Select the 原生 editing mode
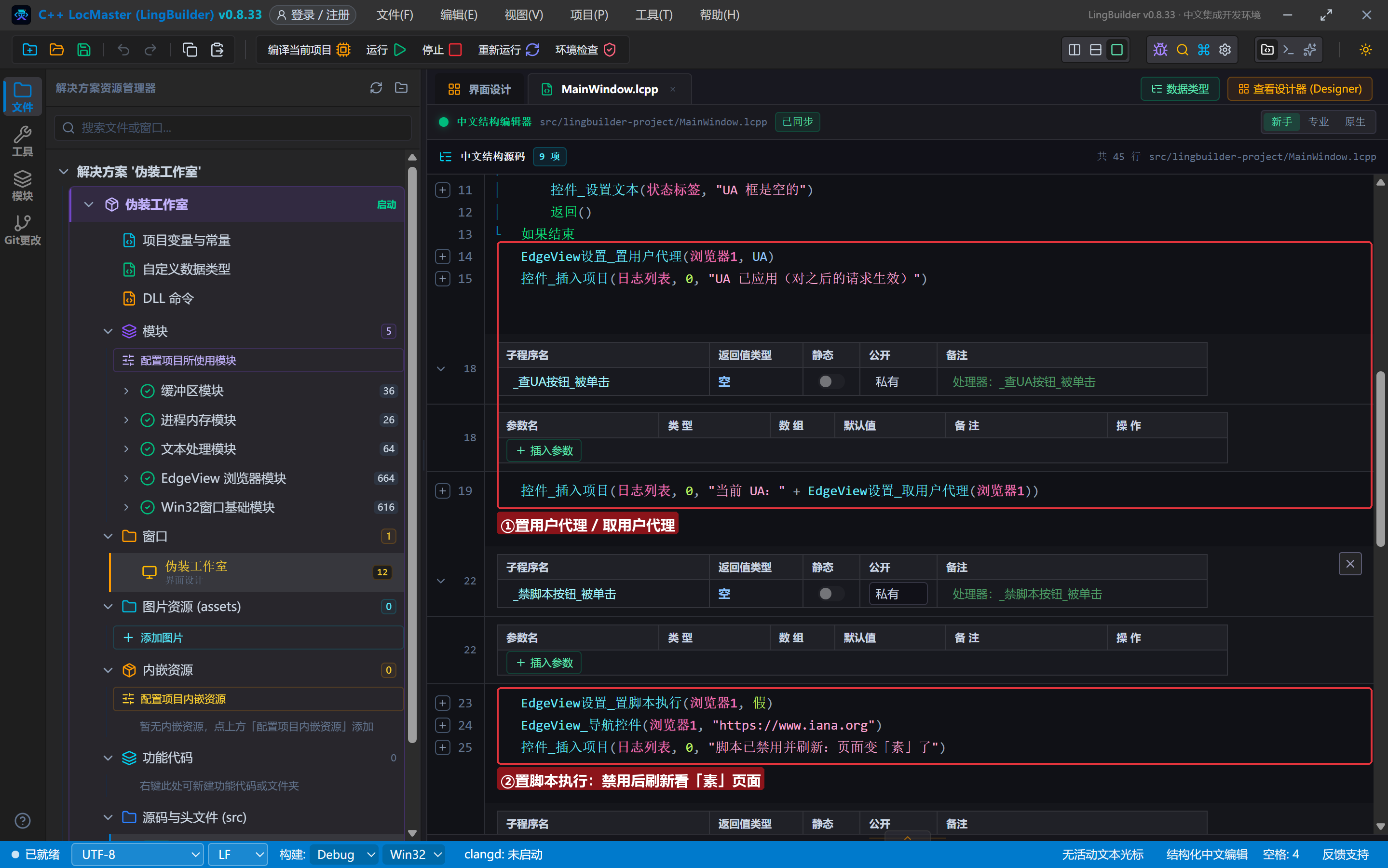This screenshot has height=868, width=1388. click(1355, 122)
